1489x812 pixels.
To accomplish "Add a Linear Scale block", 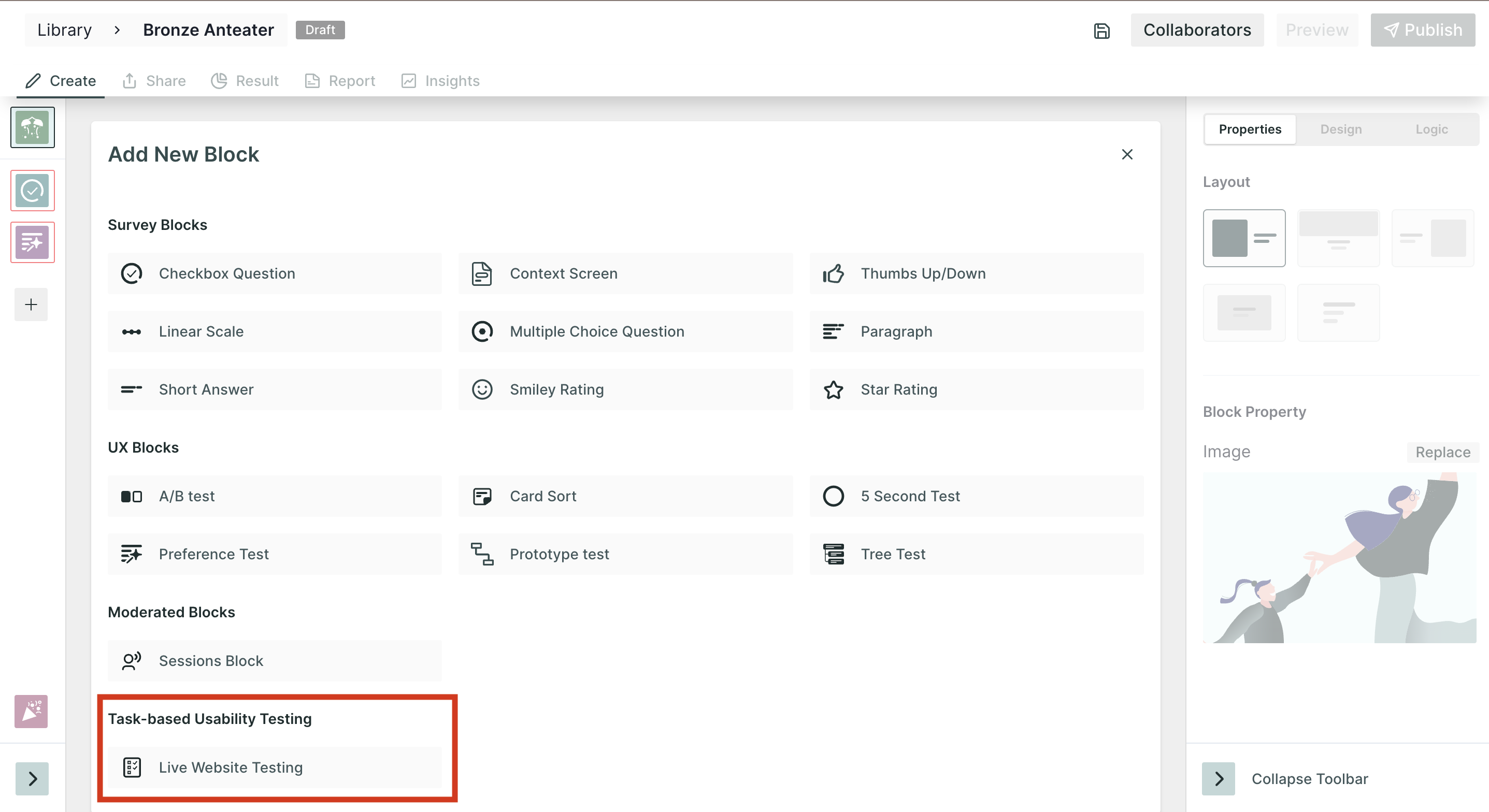I will (275, 332).
